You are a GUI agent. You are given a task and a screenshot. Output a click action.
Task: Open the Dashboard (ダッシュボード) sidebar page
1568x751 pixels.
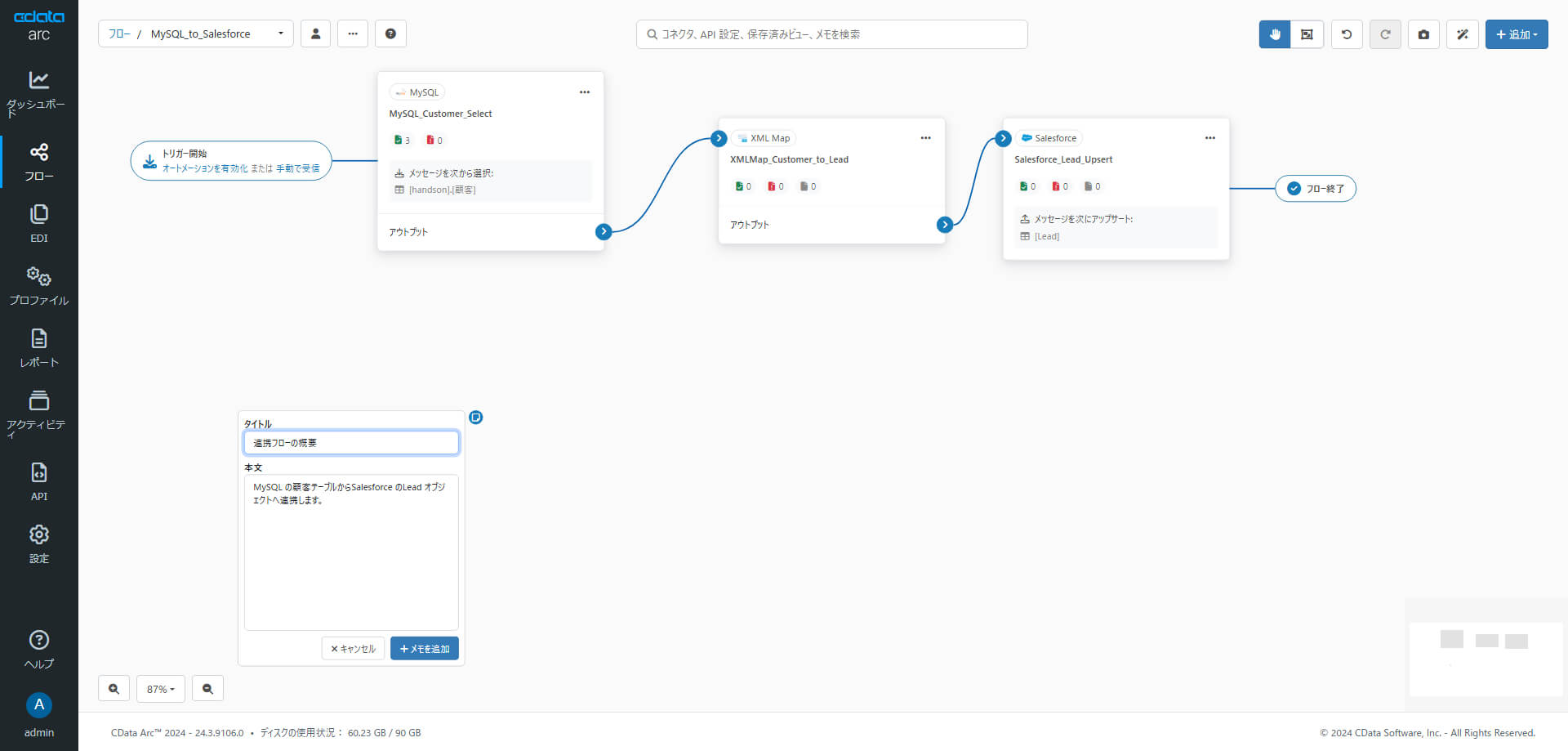pos(38,93)
